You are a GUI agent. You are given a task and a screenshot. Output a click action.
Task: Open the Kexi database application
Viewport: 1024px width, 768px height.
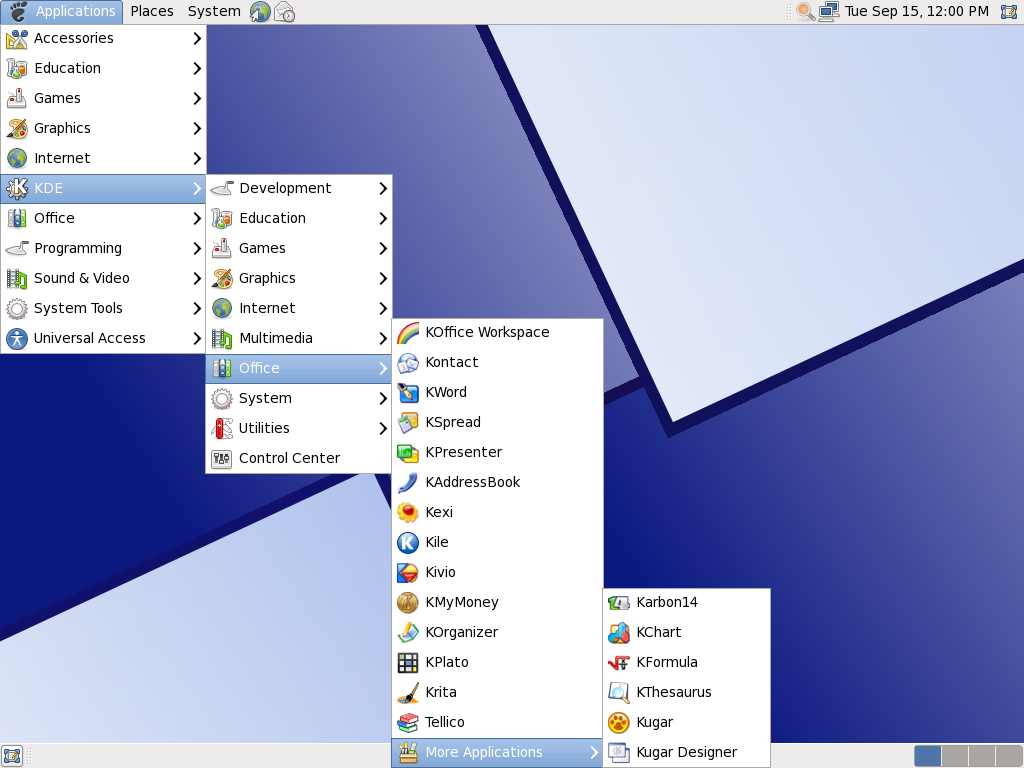click(497, 513)
